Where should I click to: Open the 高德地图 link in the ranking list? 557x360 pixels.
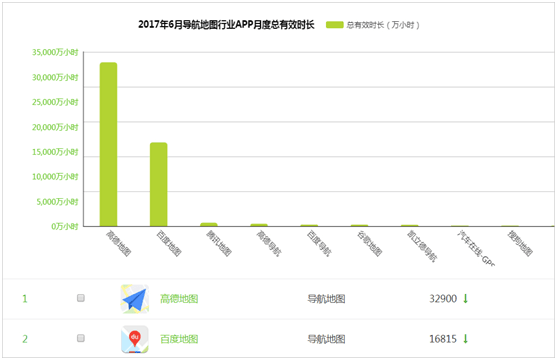point(179,299)
